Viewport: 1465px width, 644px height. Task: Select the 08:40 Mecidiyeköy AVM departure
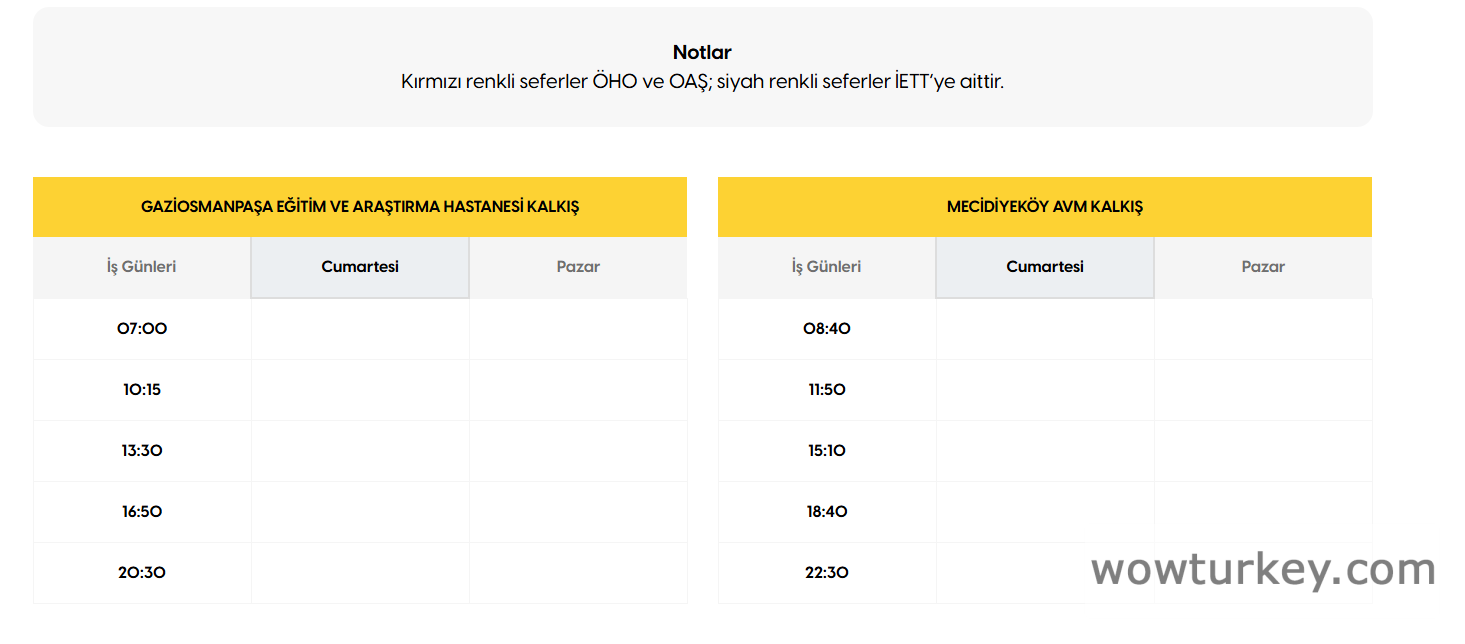[827, 328]
